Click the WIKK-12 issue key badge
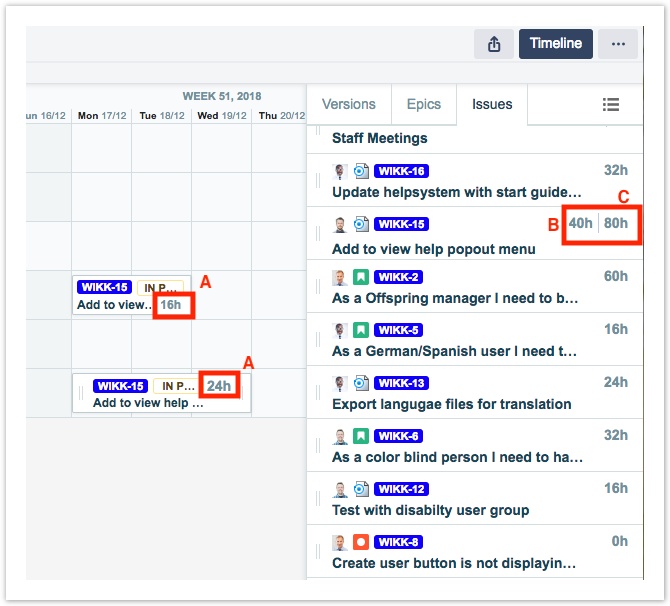670x606 pixels. point(402,489)
